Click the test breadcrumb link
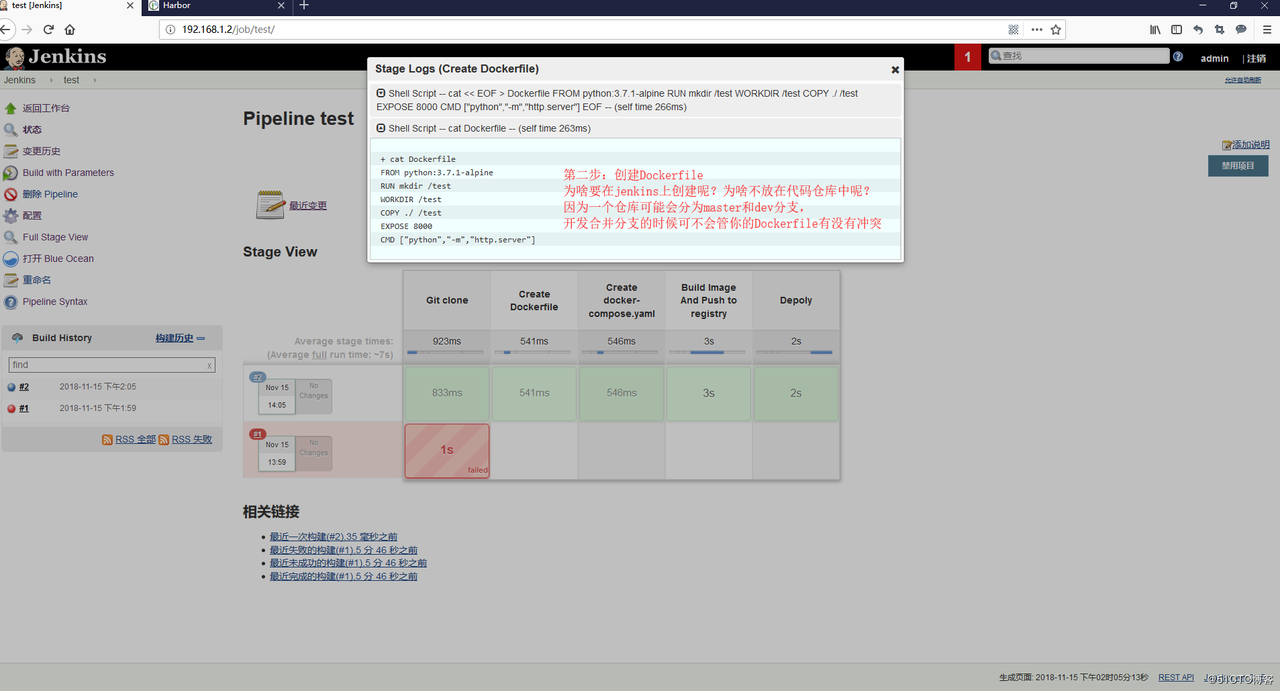 pyautogui.click(x=72, y=80)
